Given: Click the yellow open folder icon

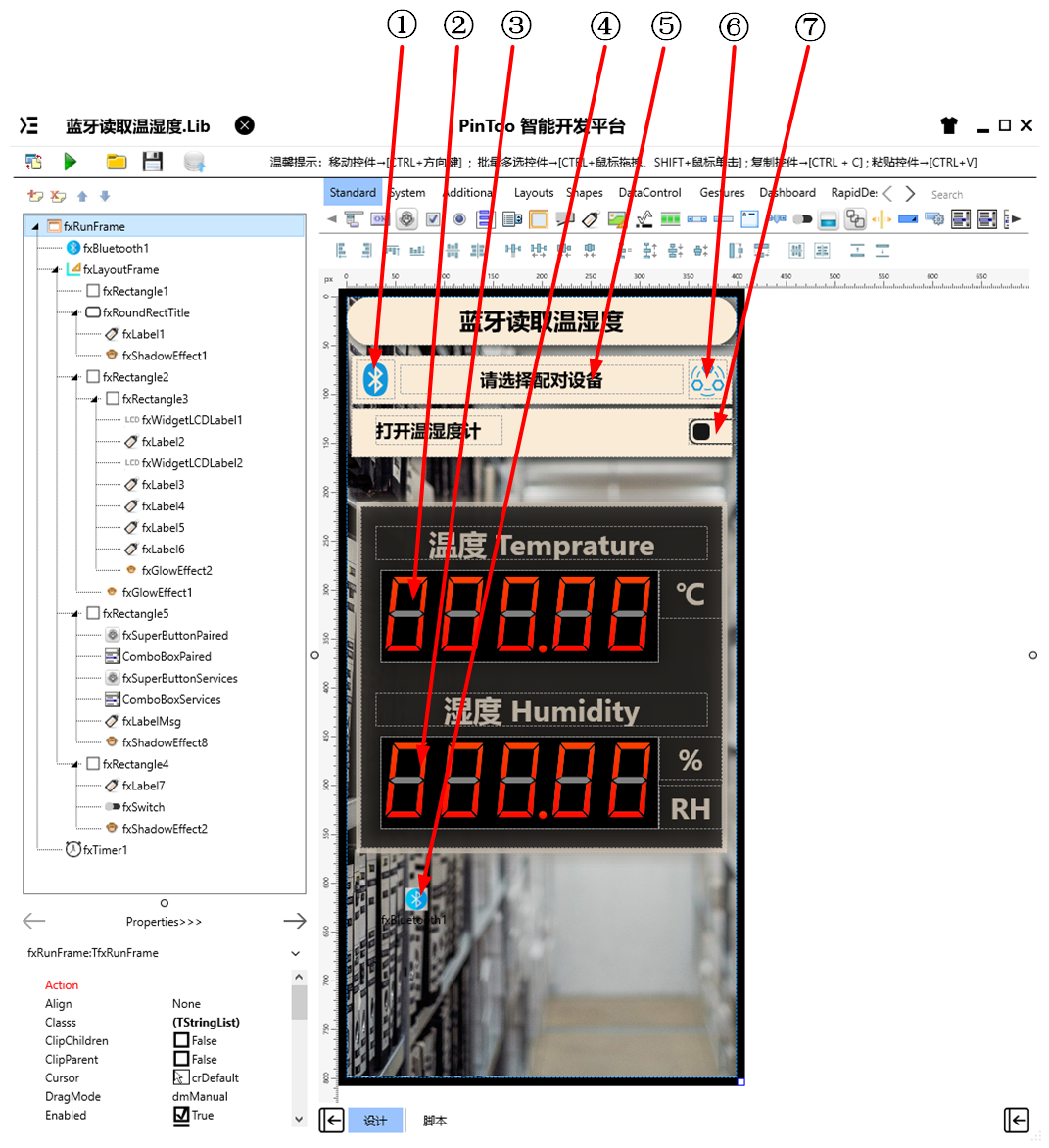Looking at the screenshot, I should tap(116, 161).
